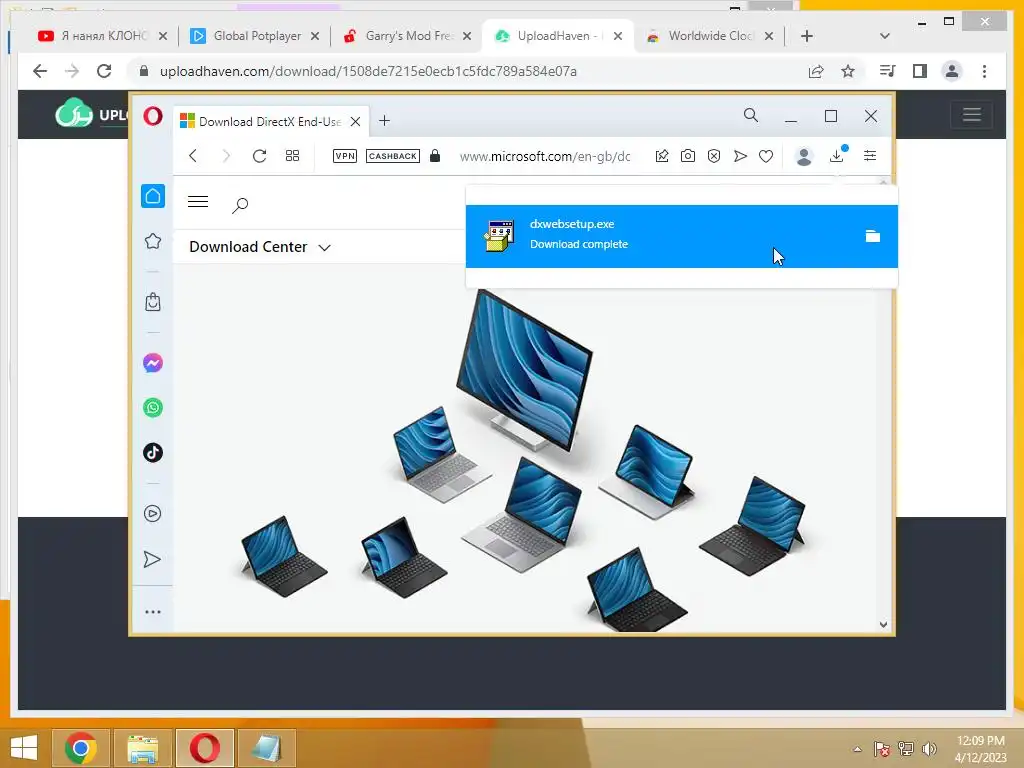Close the Download DirectX tab
The height and width of the screenshot is (768, 1024).
click(355, 121)
